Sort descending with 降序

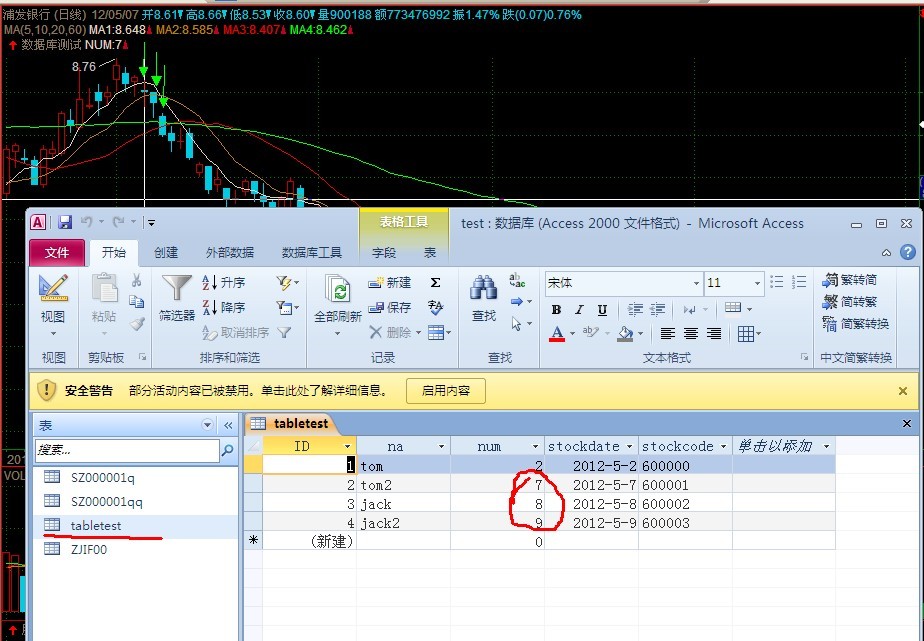pos(223,307)
